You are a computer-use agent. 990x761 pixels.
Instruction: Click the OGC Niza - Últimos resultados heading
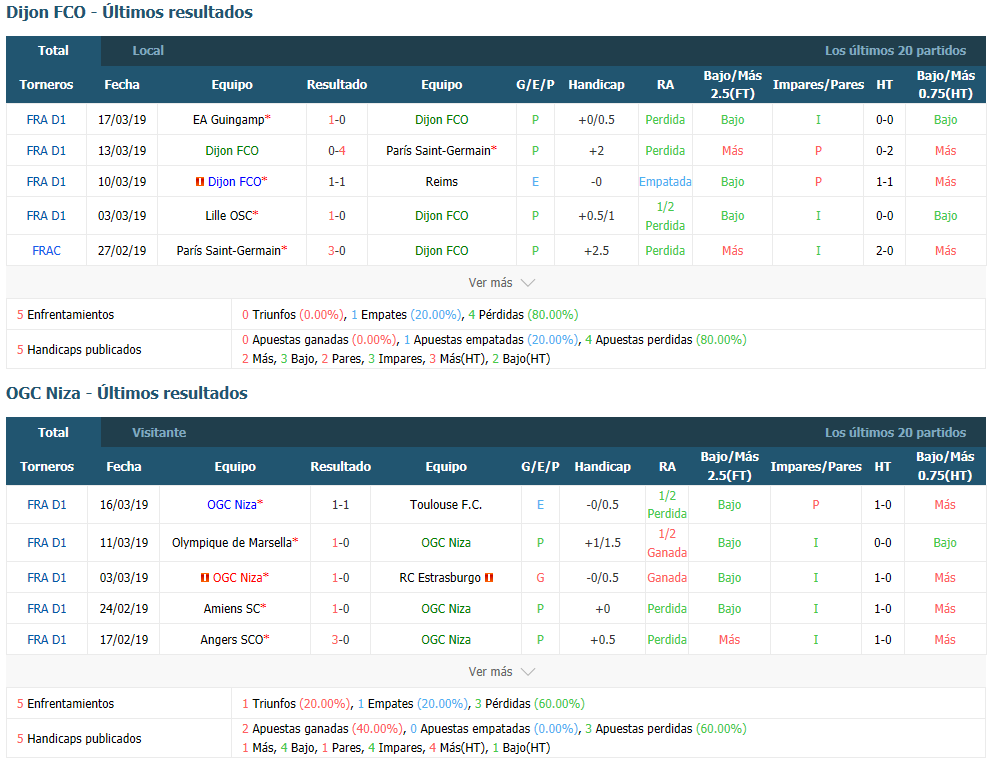[127, 393]
